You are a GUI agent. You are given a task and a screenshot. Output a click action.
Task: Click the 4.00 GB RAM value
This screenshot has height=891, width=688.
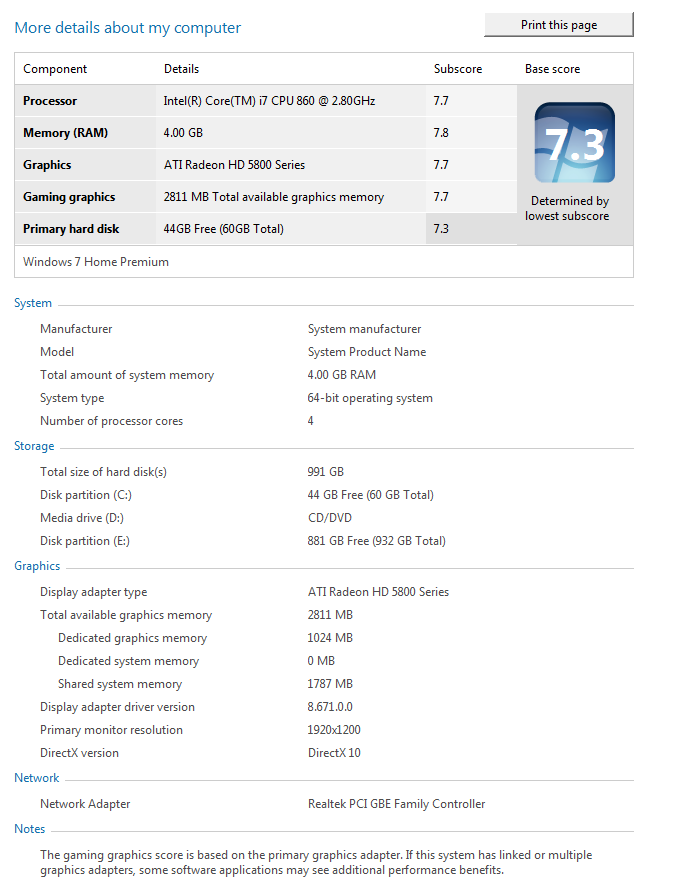(x=341, y=375)
